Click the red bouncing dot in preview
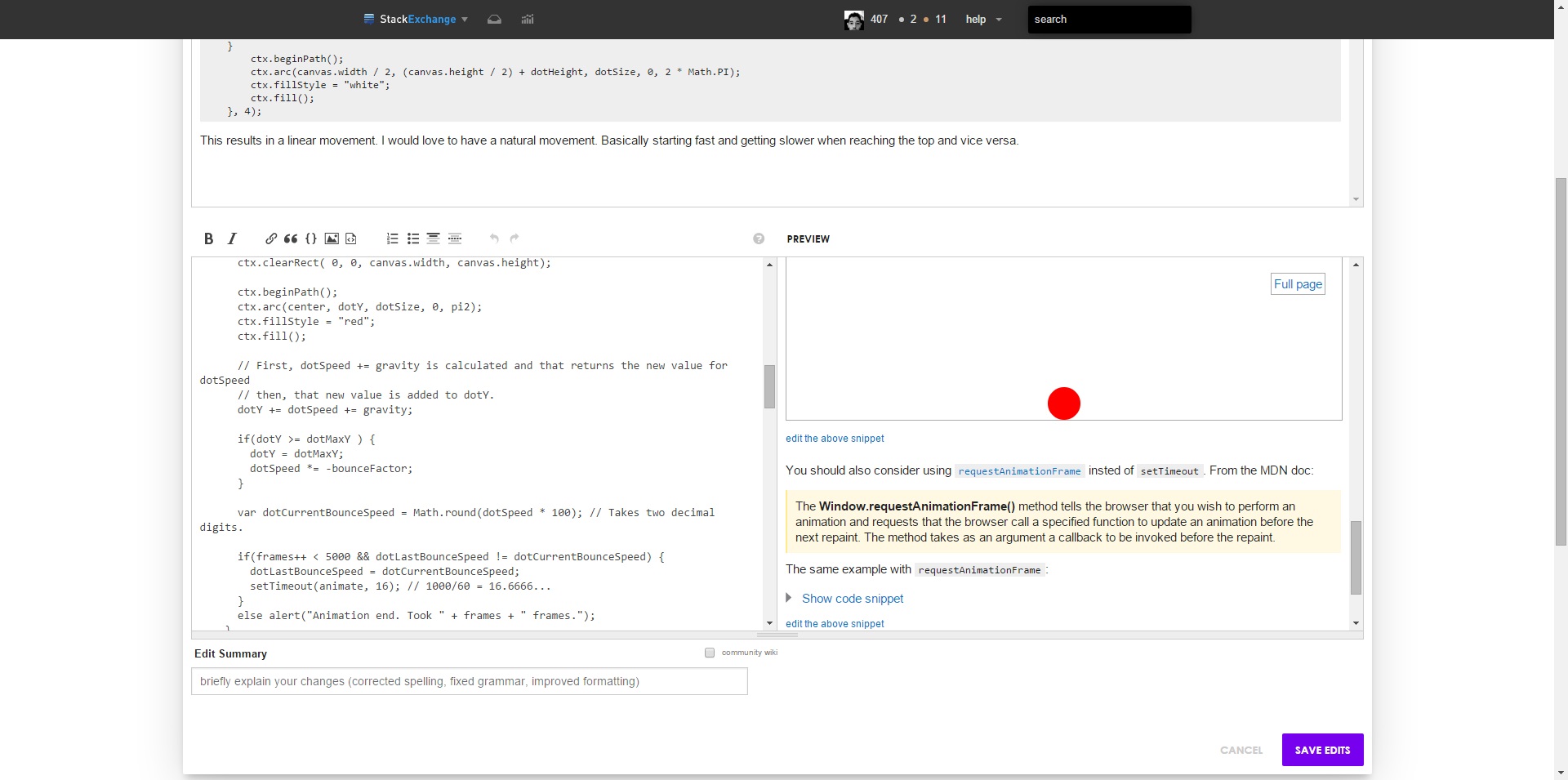 [x=1064, y=403]
